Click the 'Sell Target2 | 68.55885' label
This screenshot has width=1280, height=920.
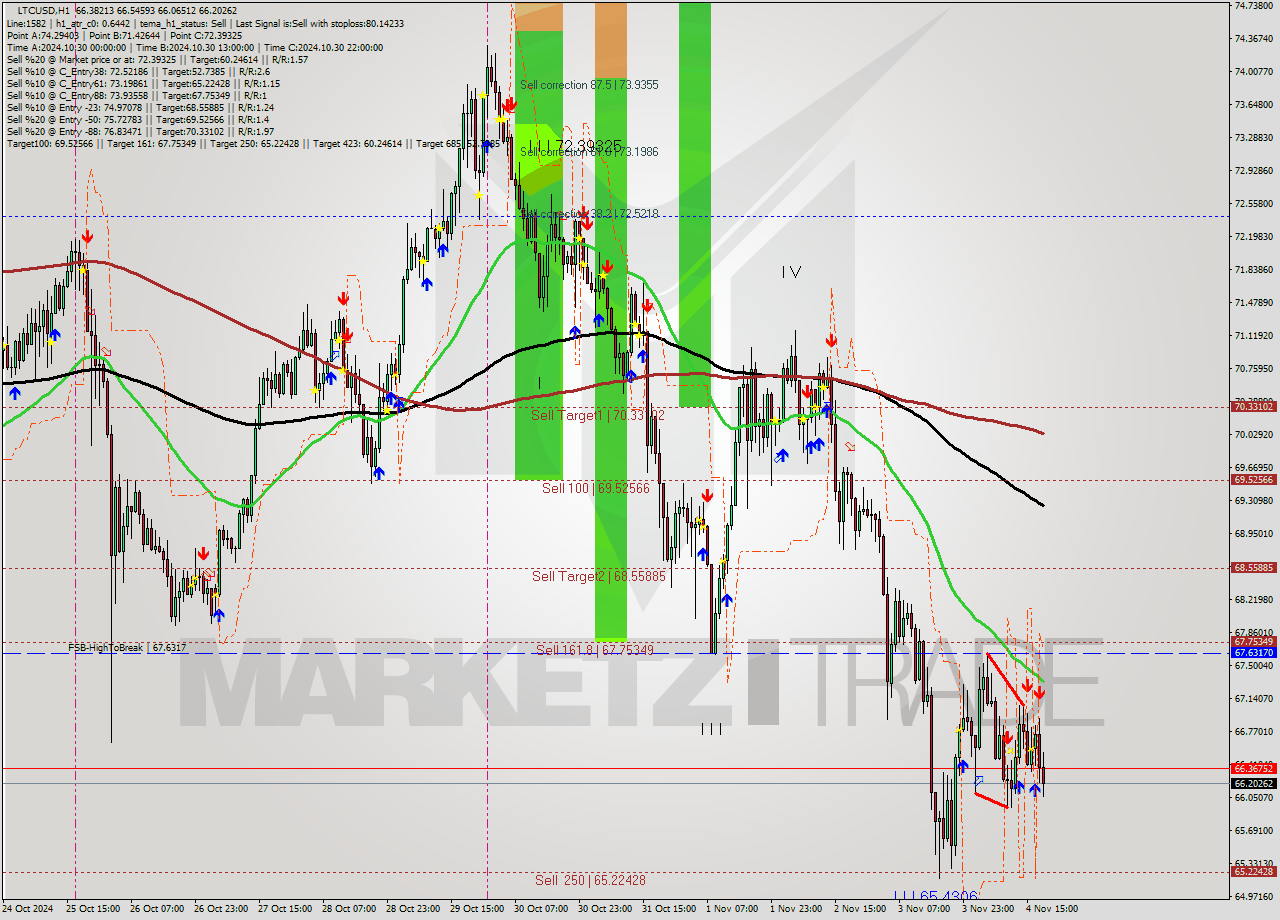(598, 576)
